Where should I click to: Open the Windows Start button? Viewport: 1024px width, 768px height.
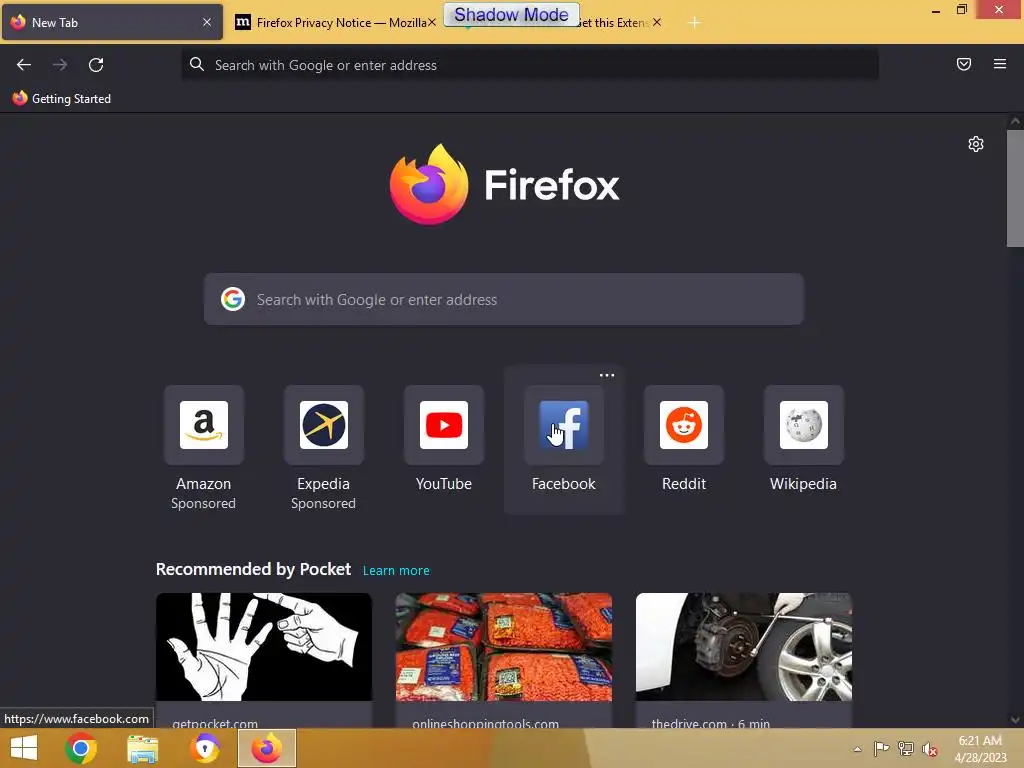[x=24, y=748]
